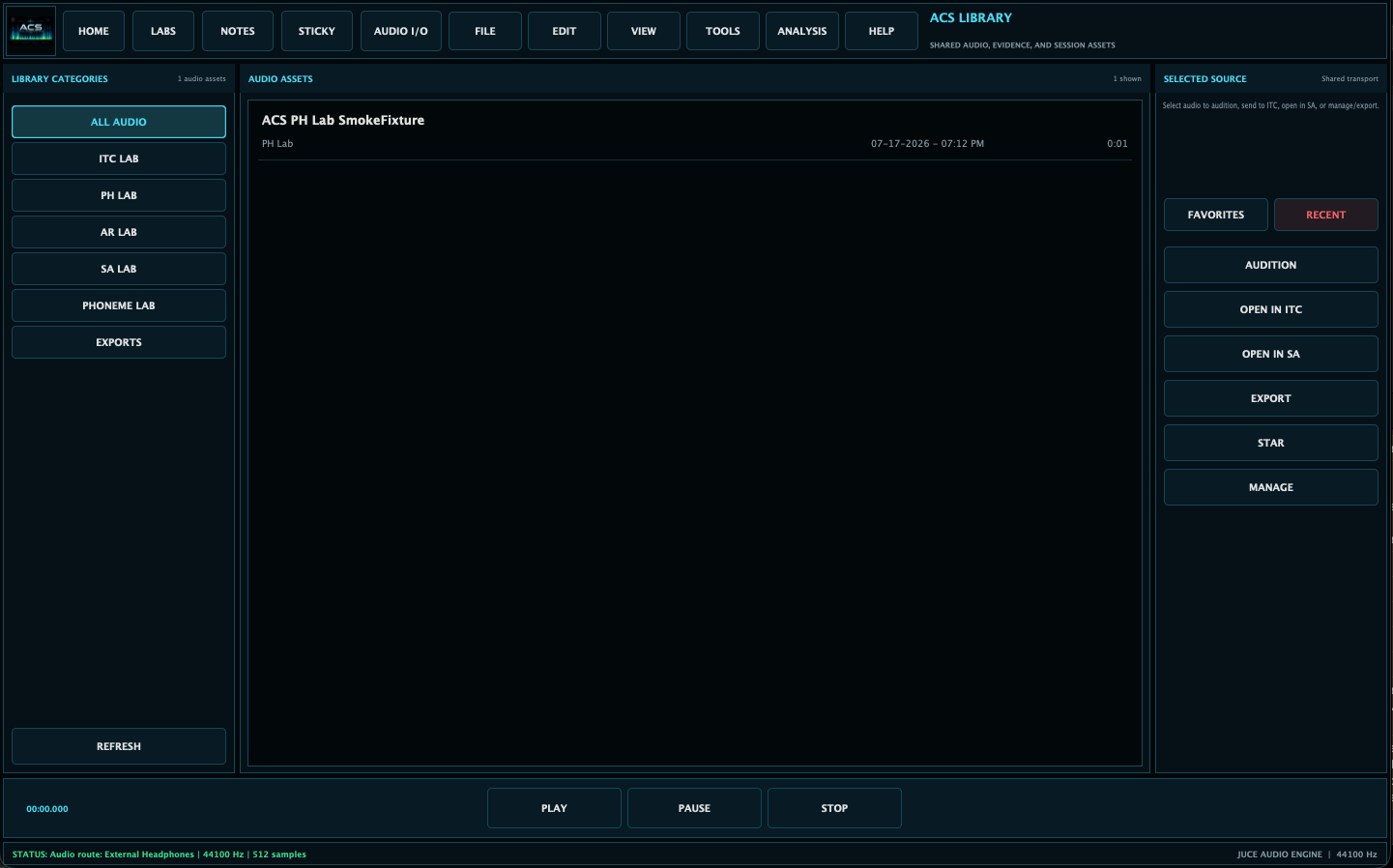This screenshot has width=1393, height=868.
Task: Click the EXPORT button
Action: point(1271,398)
